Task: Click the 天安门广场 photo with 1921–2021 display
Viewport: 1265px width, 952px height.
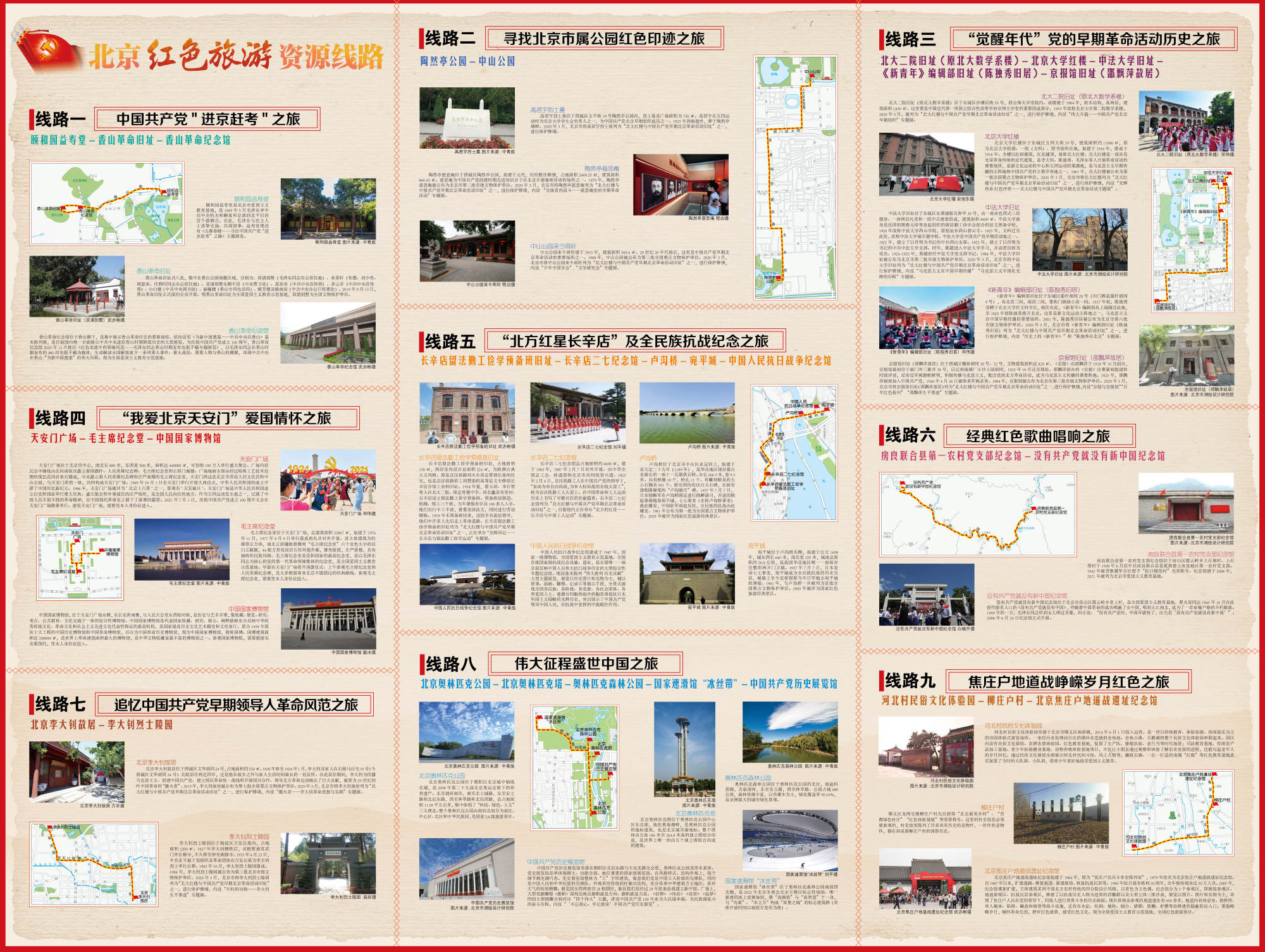Action: pyautogui.click(x=328, y=481)
